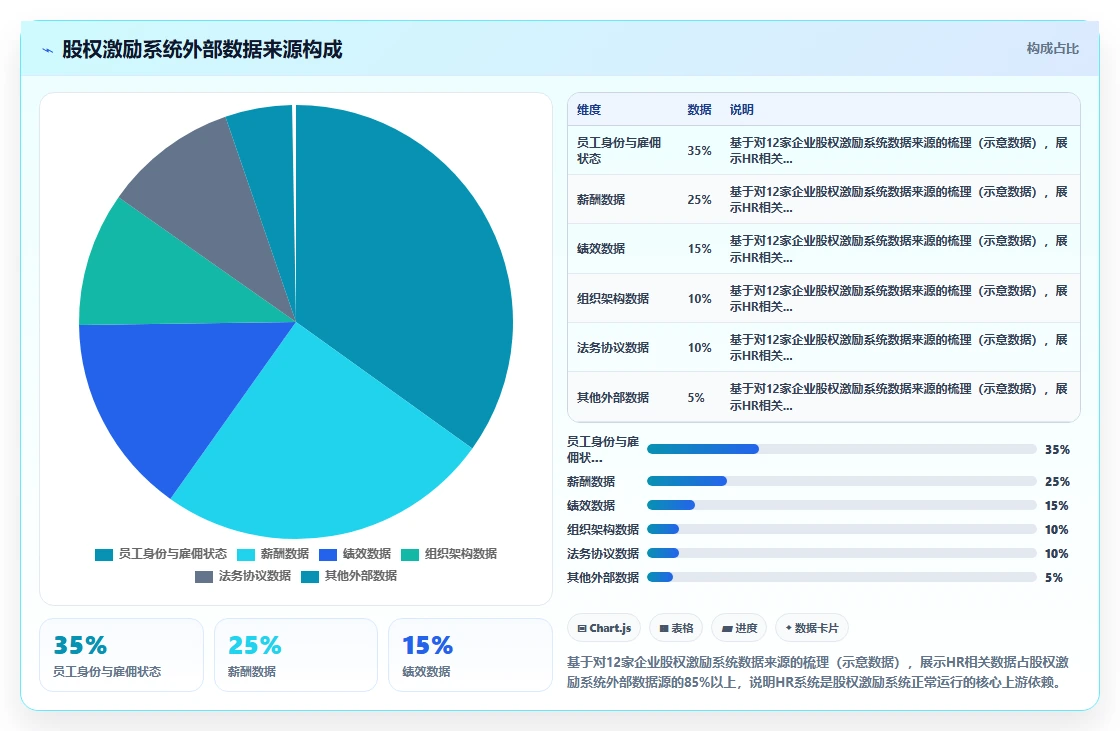Click the 数据 column header

click(x=699, y=109)
